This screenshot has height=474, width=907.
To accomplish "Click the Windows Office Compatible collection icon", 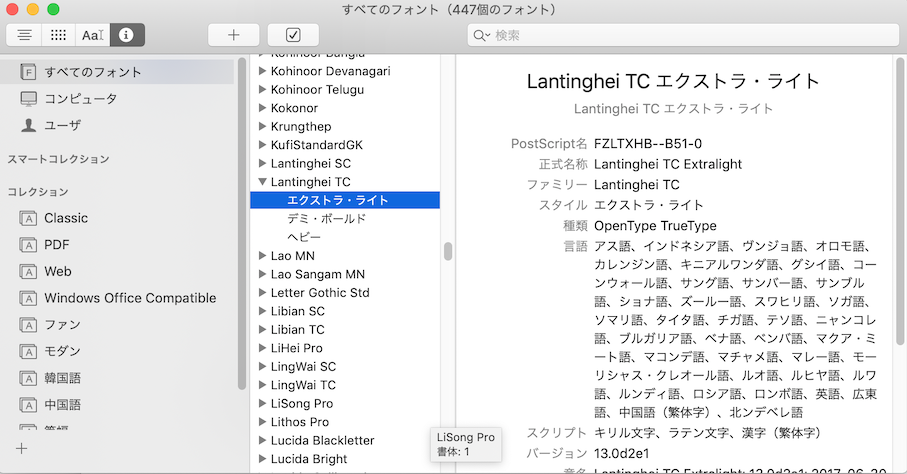I will coord(28,298).
